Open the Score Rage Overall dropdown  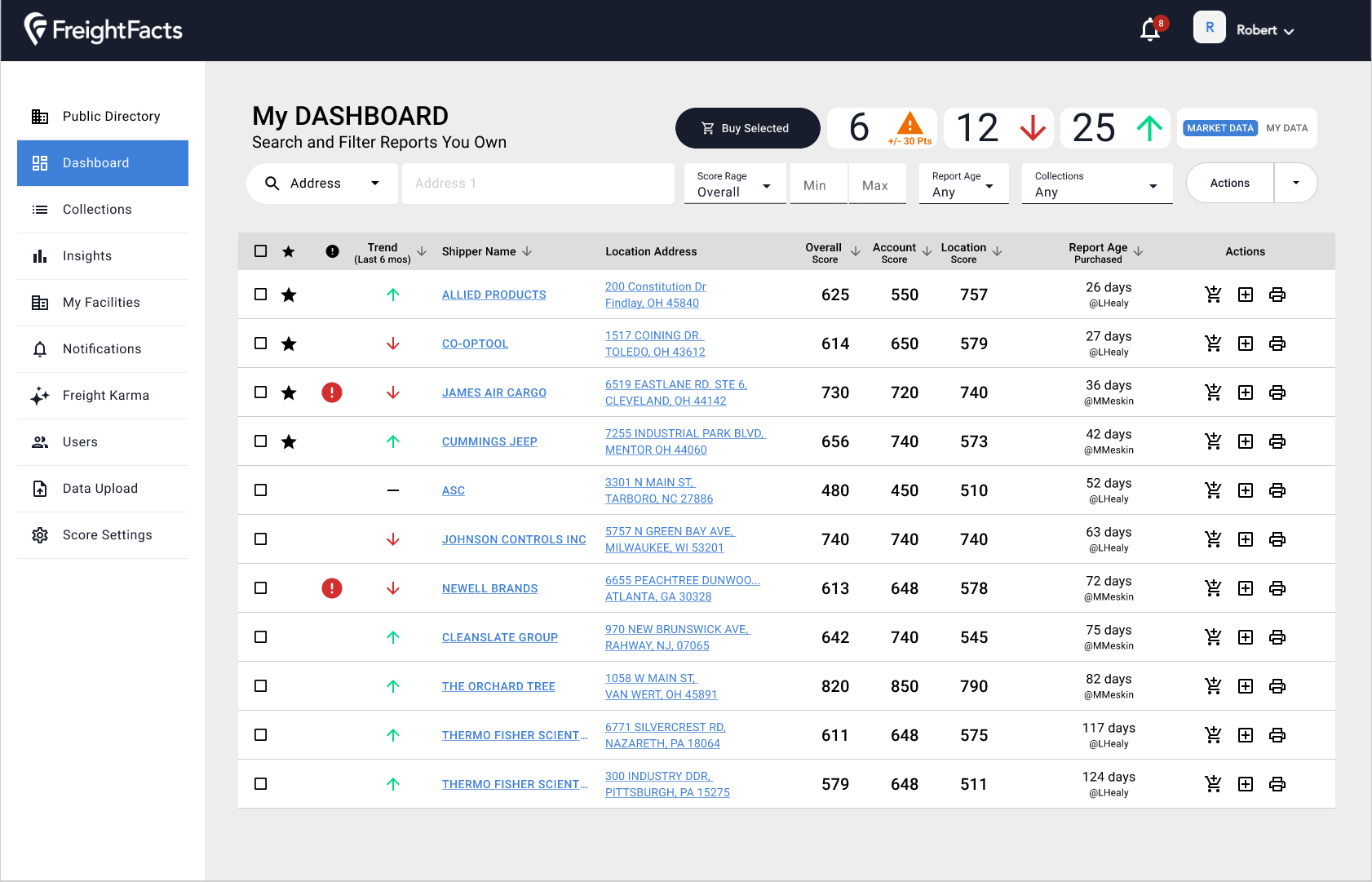pyautogui.click(x=734, y=184)
